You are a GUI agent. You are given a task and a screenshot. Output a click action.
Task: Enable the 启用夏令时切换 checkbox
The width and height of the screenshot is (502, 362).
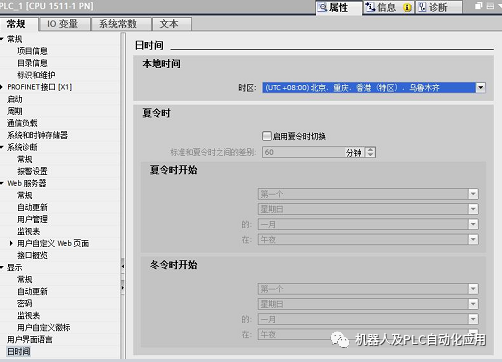pyautogui.click(x=267, y=136)
